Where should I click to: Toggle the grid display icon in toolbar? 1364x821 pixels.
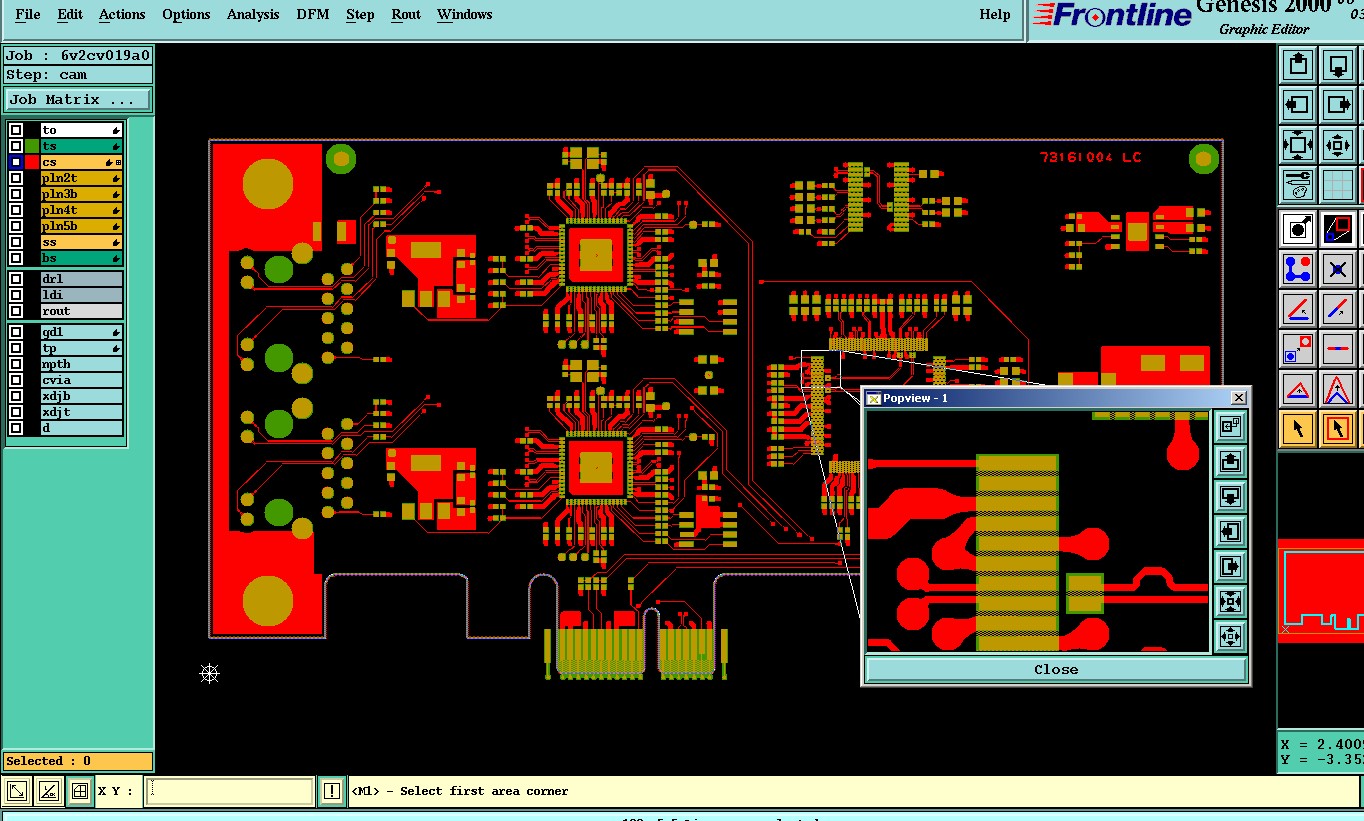[1338, 185]
